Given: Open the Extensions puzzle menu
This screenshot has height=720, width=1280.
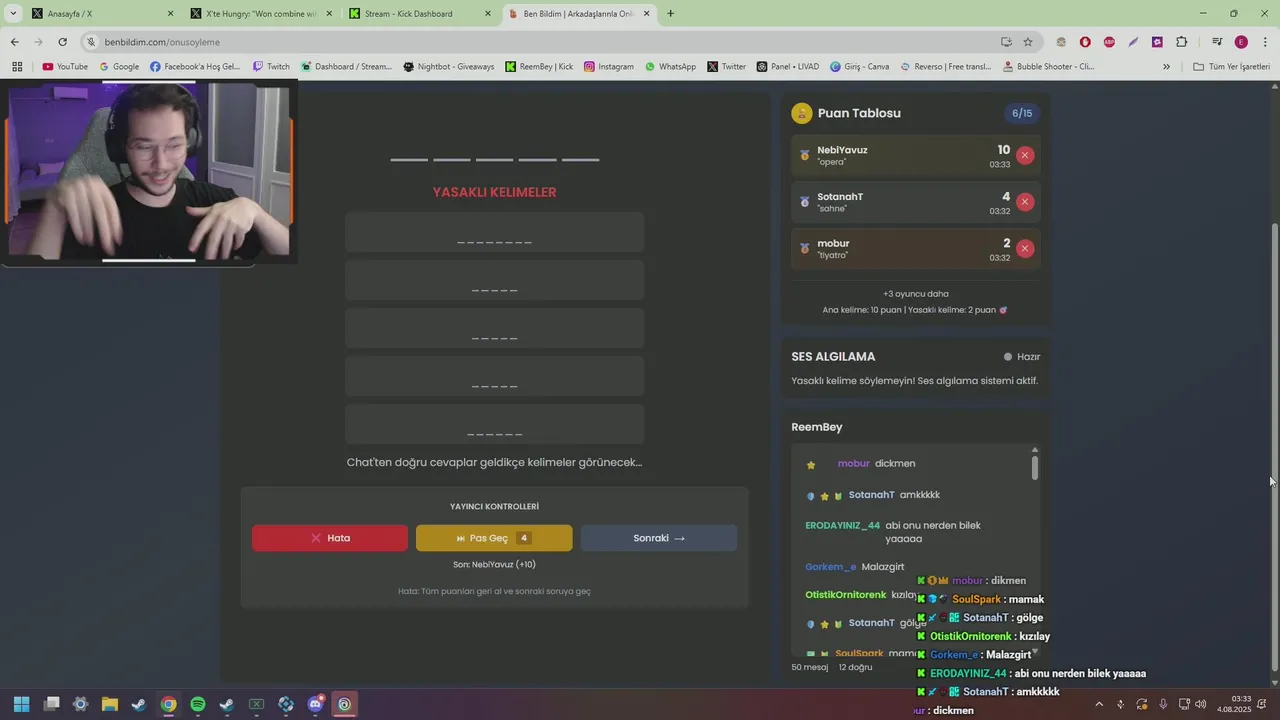Looking at the screenshot, I should (x=1182, y=42).
